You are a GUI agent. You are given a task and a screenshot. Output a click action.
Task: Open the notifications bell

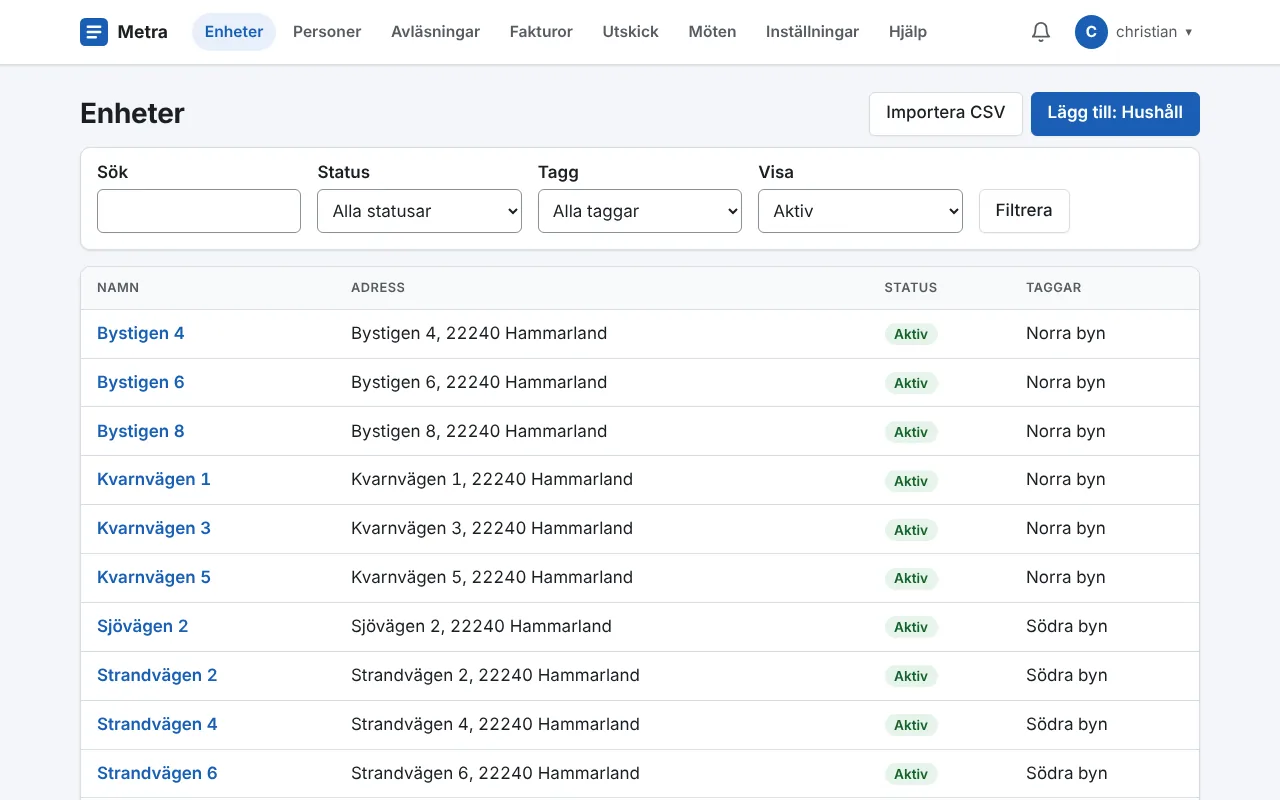[1041, 32]
